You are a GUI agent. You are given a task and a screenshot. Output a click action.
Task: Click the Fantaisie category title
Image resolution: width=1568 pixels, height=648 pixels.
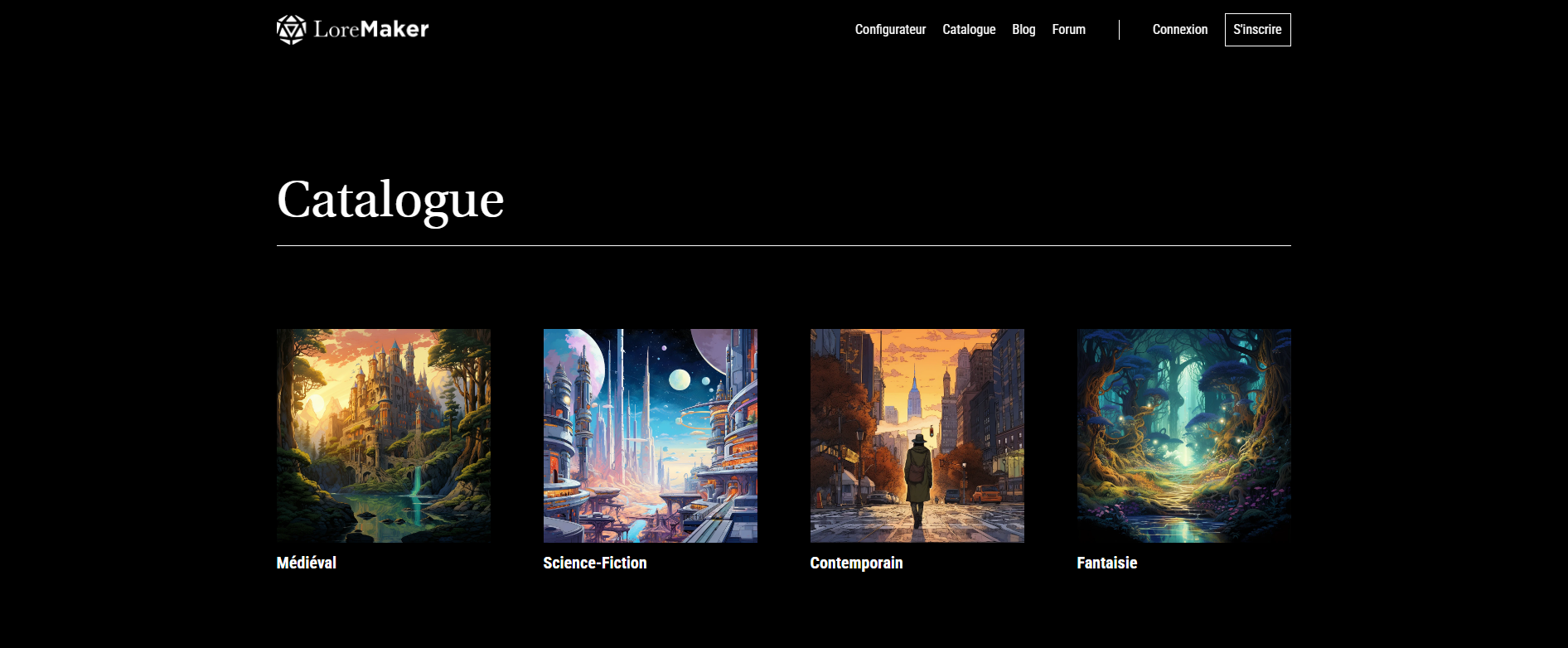coord(1106,563)
